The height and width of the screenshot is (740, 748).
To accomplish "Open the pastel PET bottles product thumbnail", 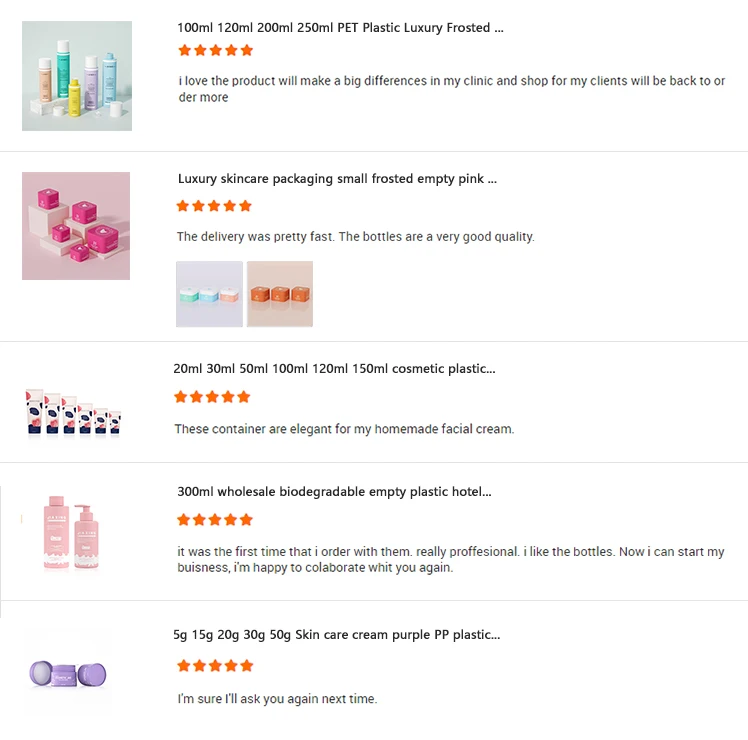I will tap(77, 76).
